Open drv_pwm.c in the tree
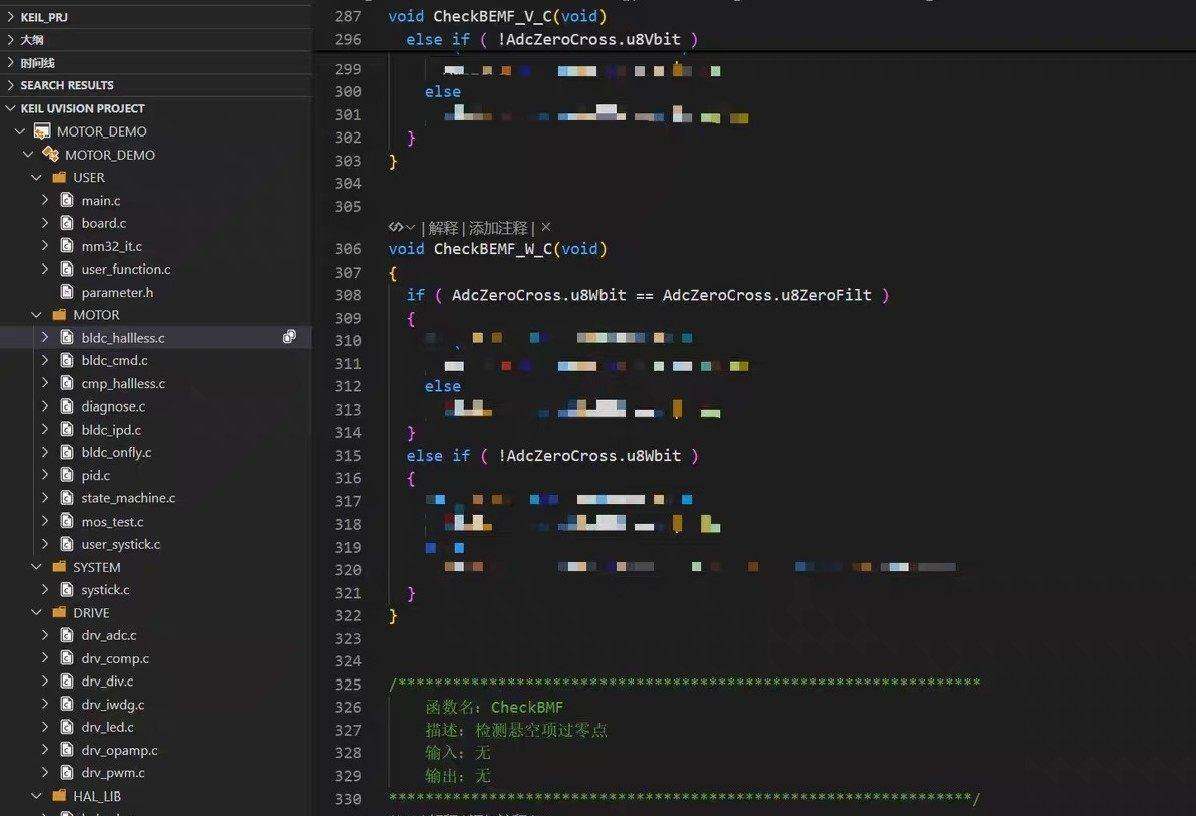1196x816 pixels. tap(113, 773)
